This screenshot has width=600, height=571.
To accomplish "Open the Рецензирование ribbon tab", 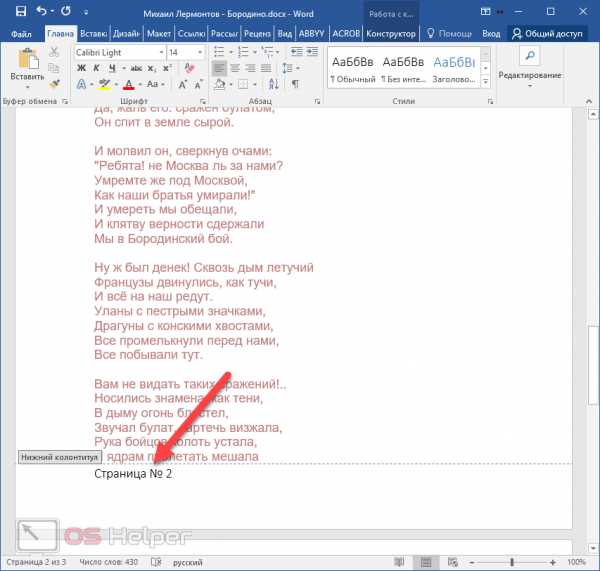I will tap(257, 34).
